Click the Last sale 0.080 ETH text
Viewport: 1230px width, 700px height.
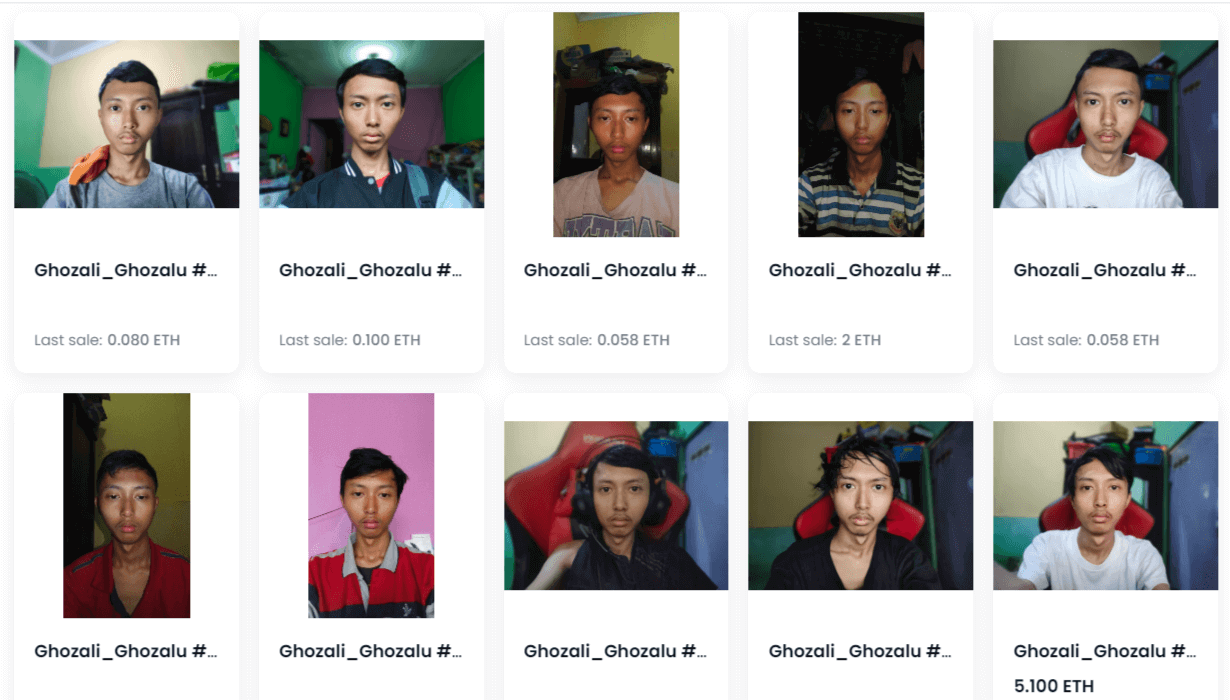(x=107, y=340)
